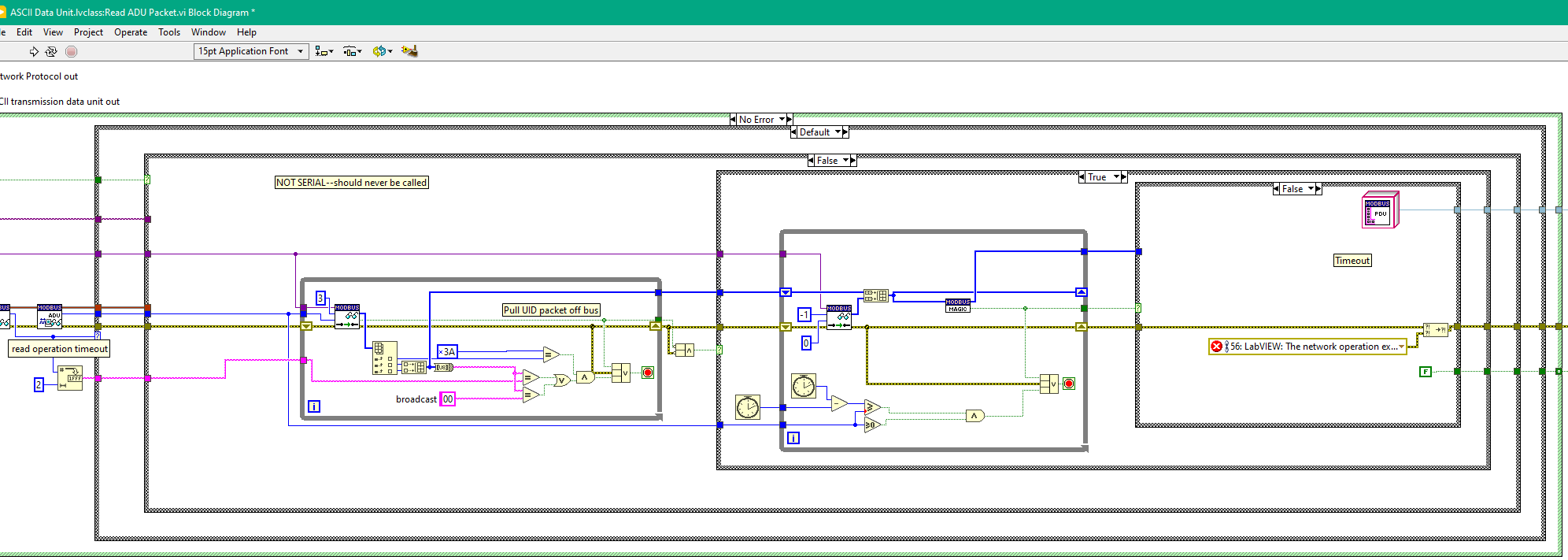Click the Run Continuously button

point(51,52)
